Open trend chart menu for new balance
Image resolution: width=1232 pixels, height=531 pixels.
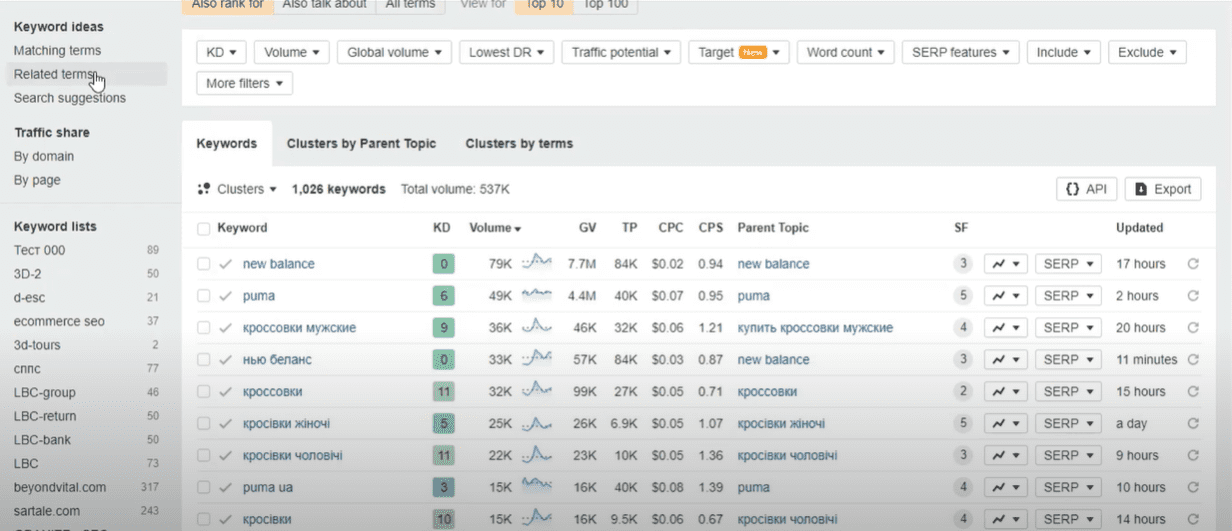pos(1006,264)
